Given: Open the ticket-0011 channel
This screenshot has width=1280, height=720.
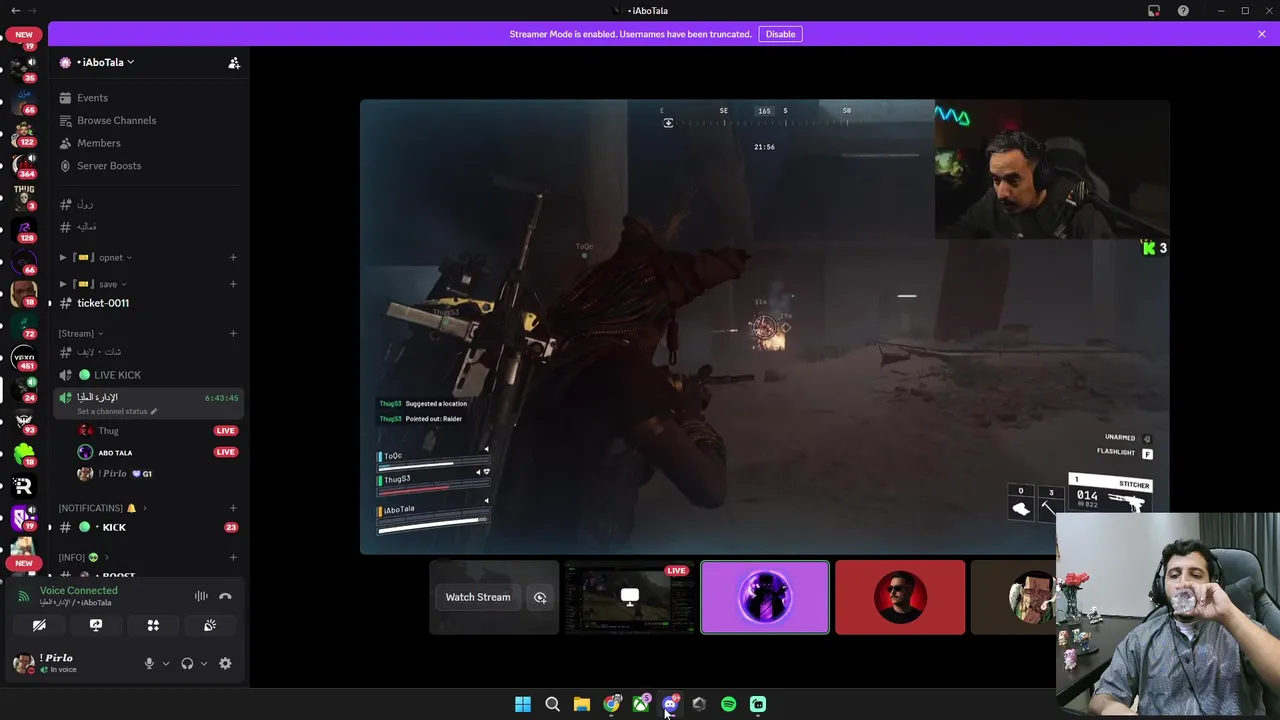Looking at the screenshot, I should [102, 303].
